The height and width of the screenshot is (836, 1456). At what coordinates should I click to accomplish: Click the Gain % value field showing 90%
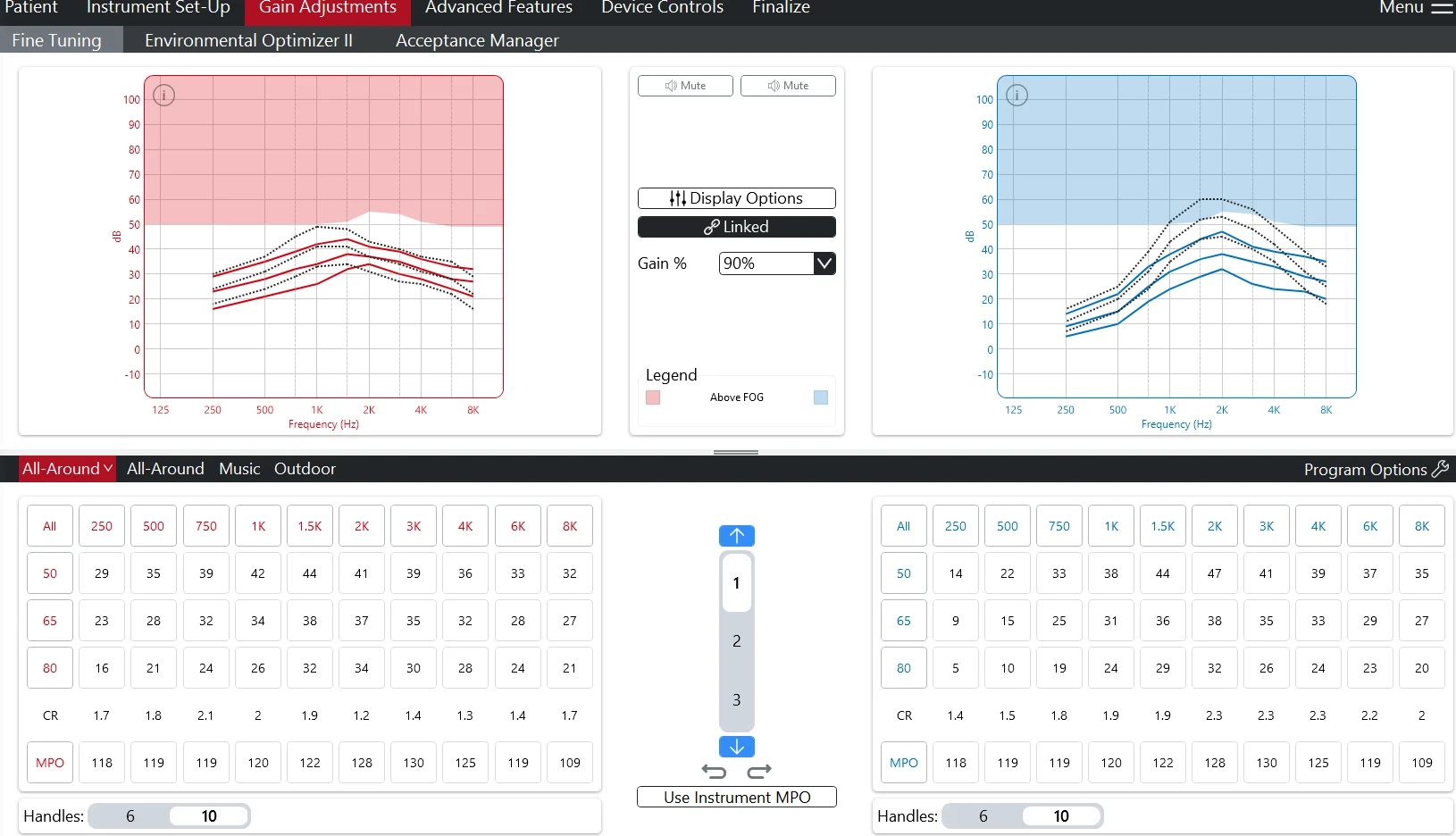767,263
